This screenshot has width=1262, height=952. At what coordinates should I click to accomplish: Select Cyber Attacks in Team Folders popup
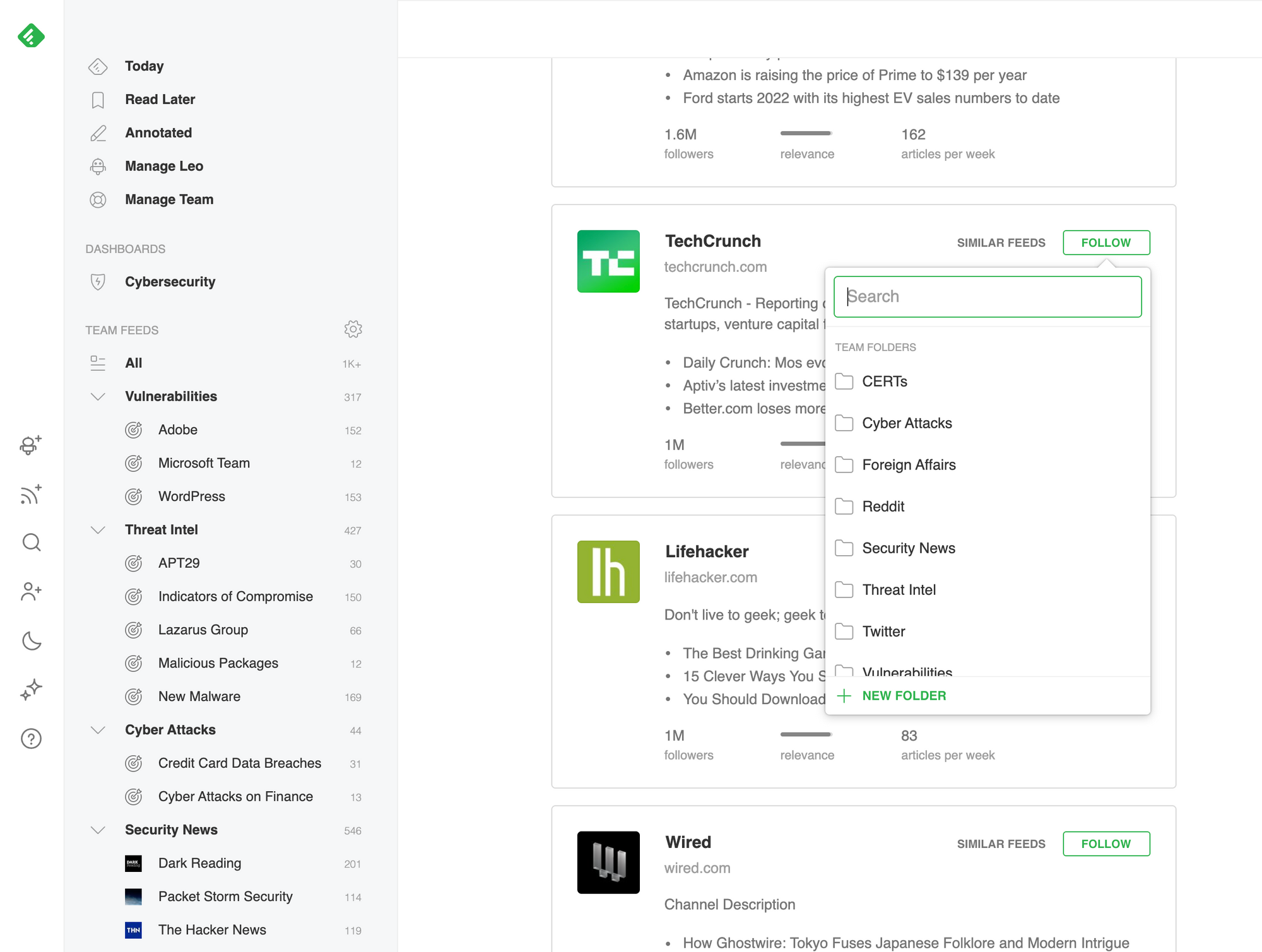907,423
